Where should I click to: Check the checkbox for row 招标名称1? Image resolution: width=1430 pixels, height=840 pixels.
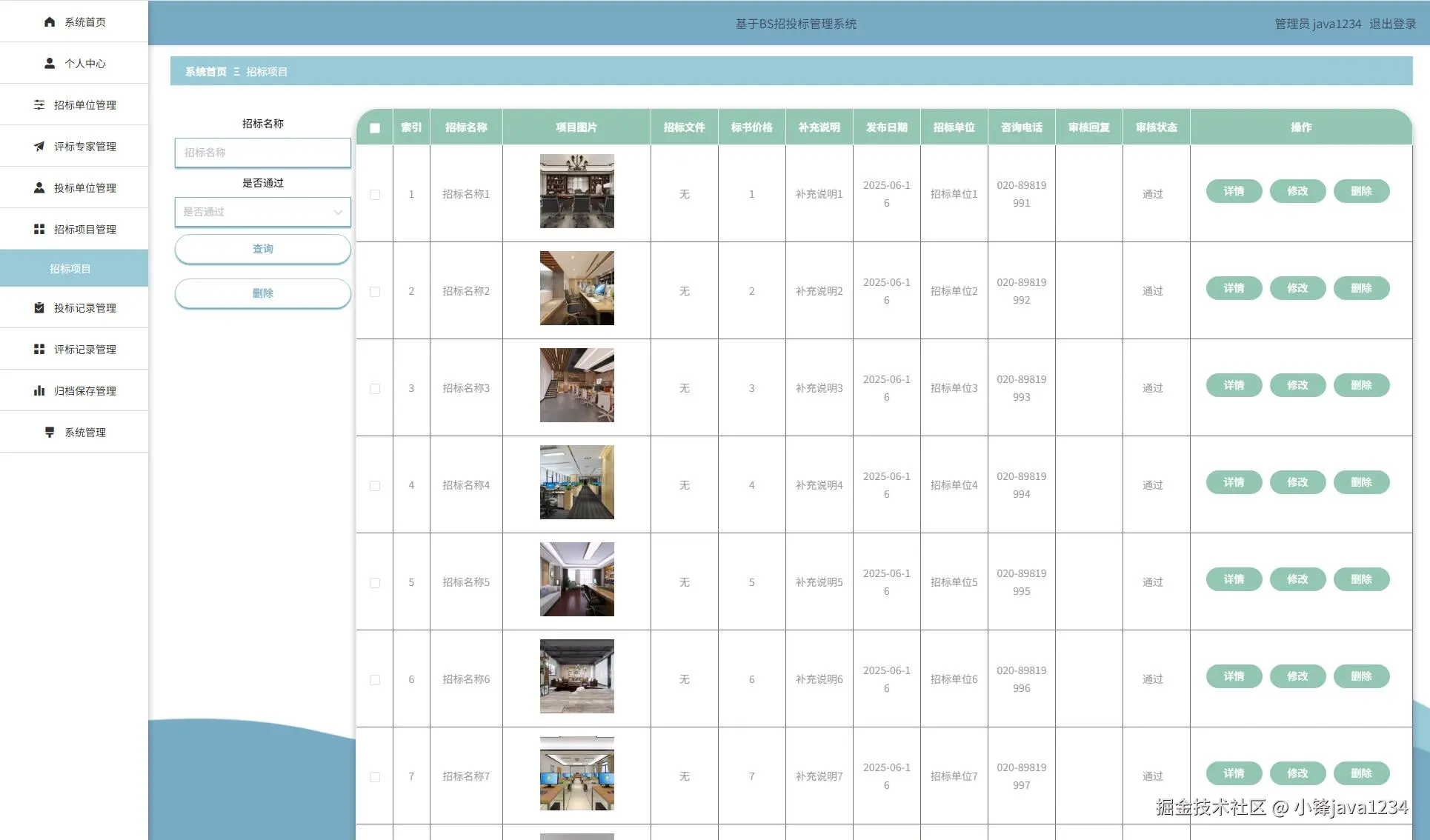[375, 194]
